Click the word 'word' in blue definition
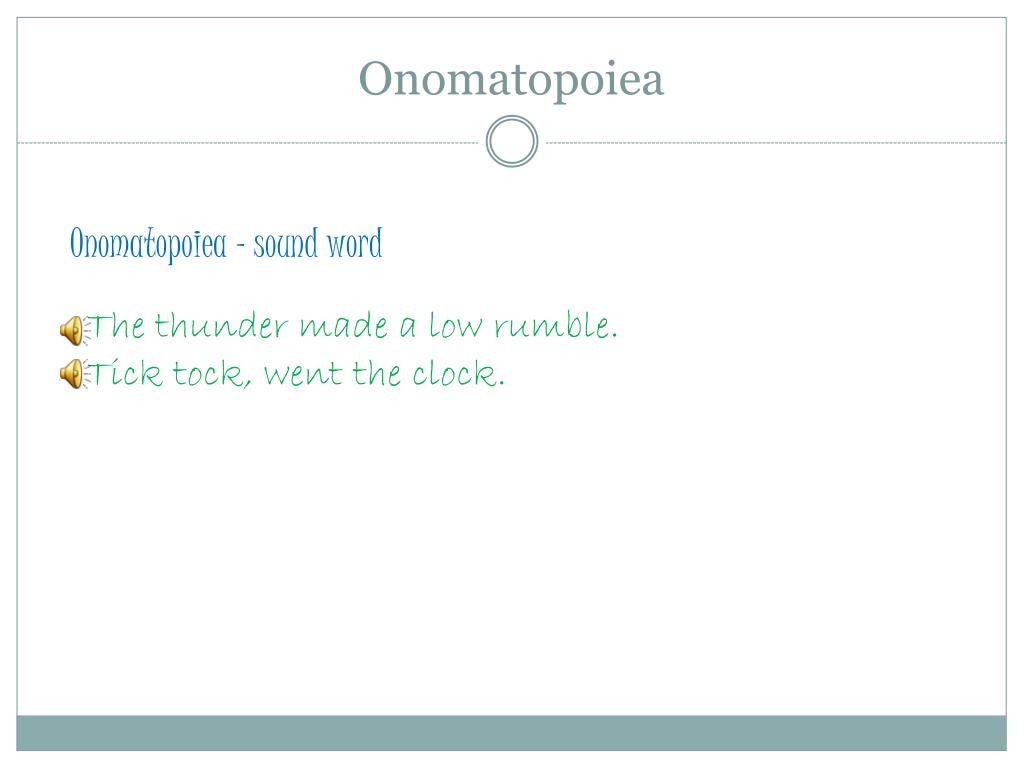1024x768 pixels. [355, 244]
